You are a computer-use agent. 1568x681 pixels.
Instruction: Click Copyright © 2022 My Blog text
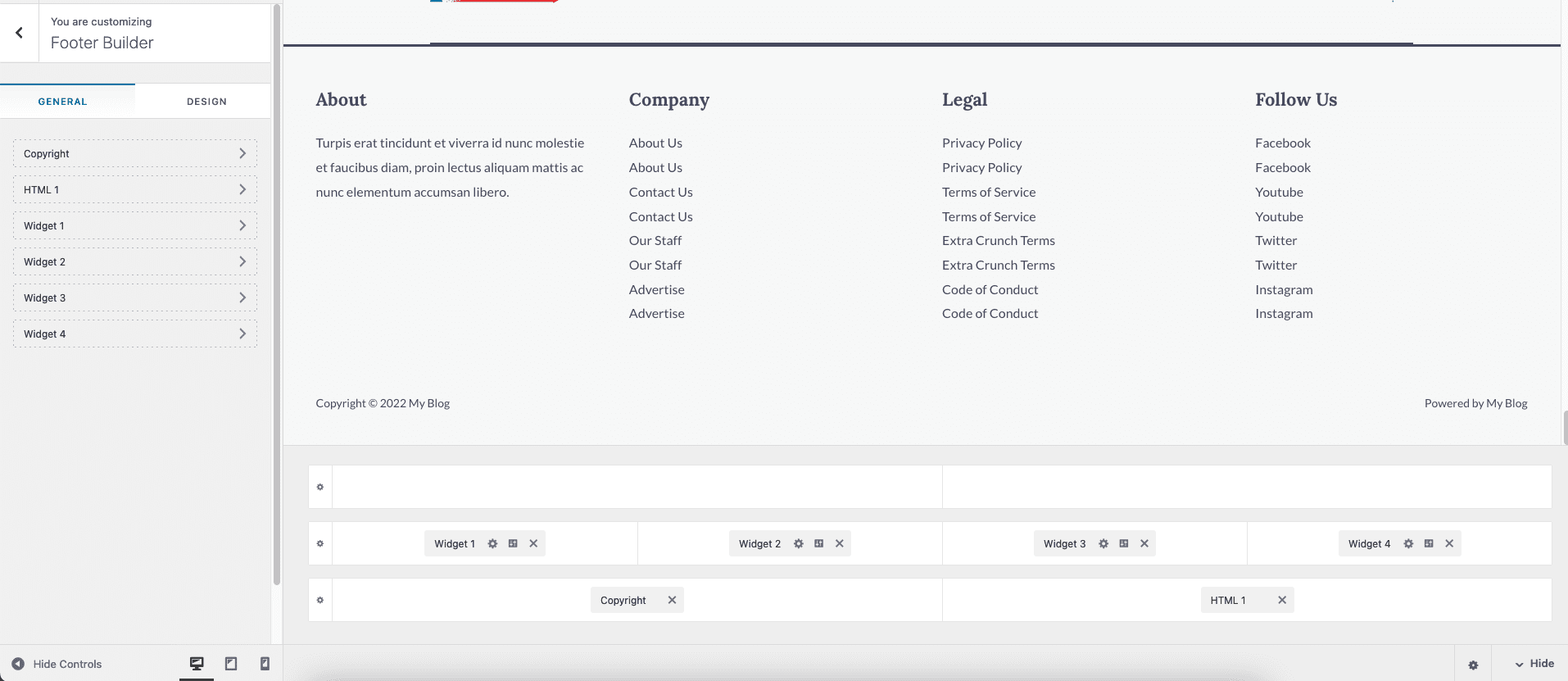383,403
